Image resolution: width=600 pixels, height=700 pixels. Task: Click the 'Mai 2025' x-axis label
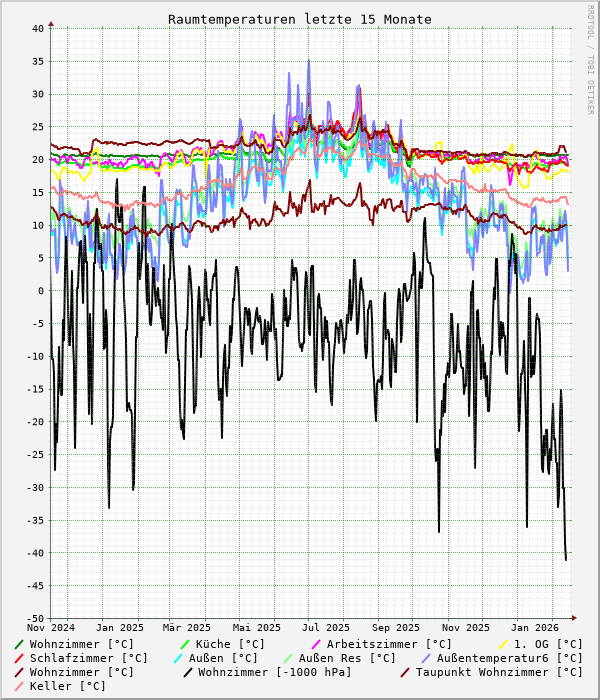[257, 628]
